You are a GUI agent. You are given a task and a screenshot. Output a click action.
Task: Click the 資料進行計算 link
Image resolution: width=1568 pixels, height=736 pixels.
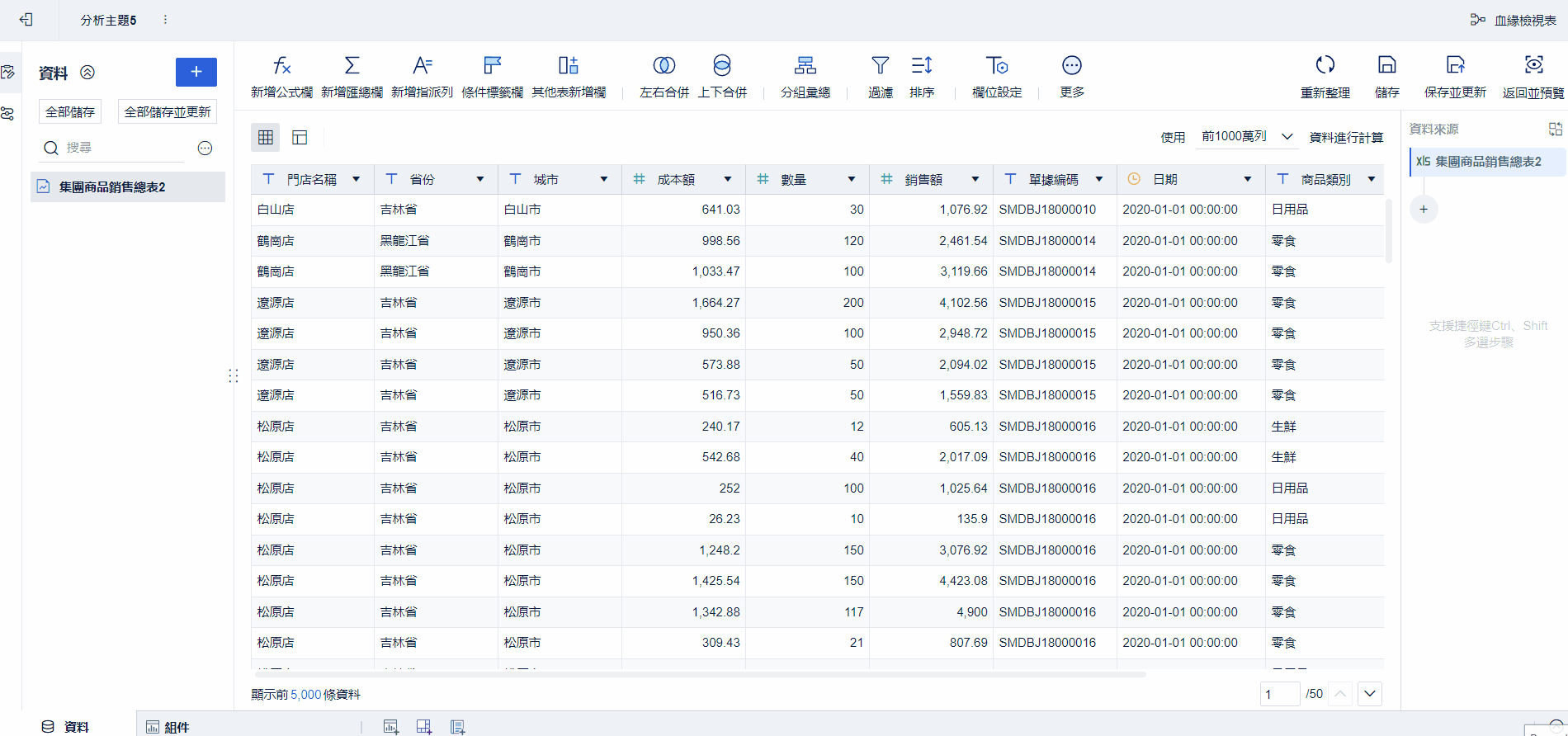pos(1346,137)
